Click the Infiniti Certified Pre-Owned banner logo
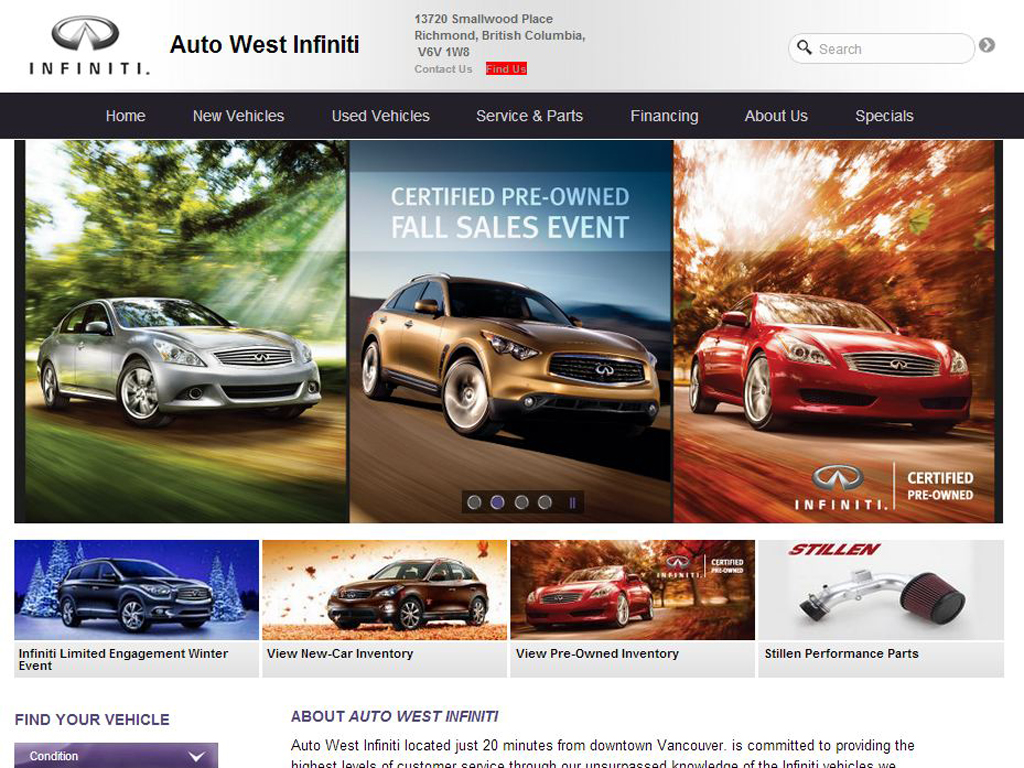The image size is (1024, 768). point(884,487)
